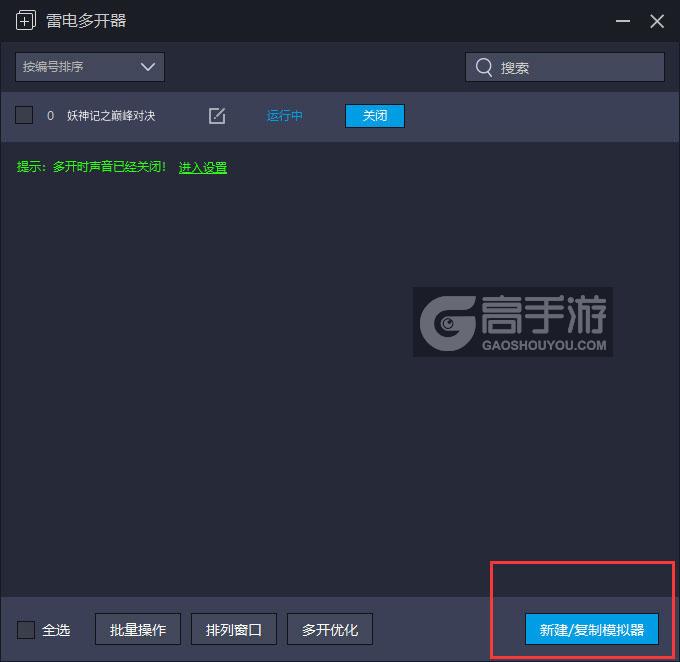
Task: Click the 雷电多开器 logo icon in title bar
Action: click(x=25, y=21)
